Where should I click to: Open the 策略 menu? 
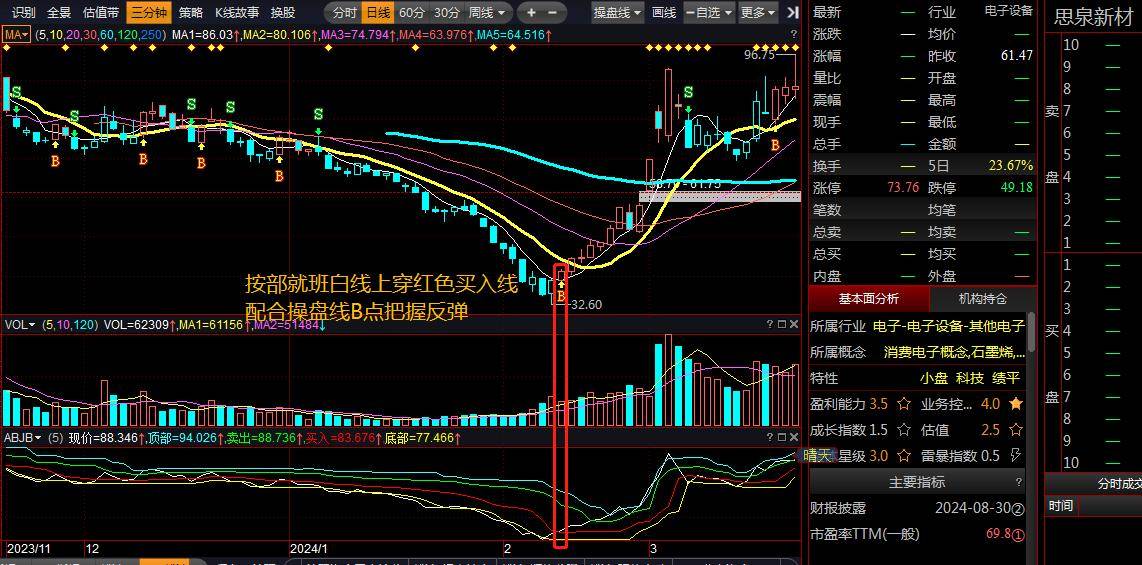[191, 12]
